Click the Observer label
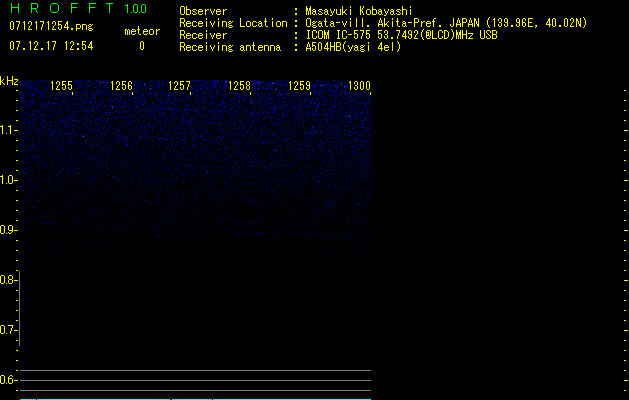The height and width of the screenshot is (400, 629). click(203, 11)
